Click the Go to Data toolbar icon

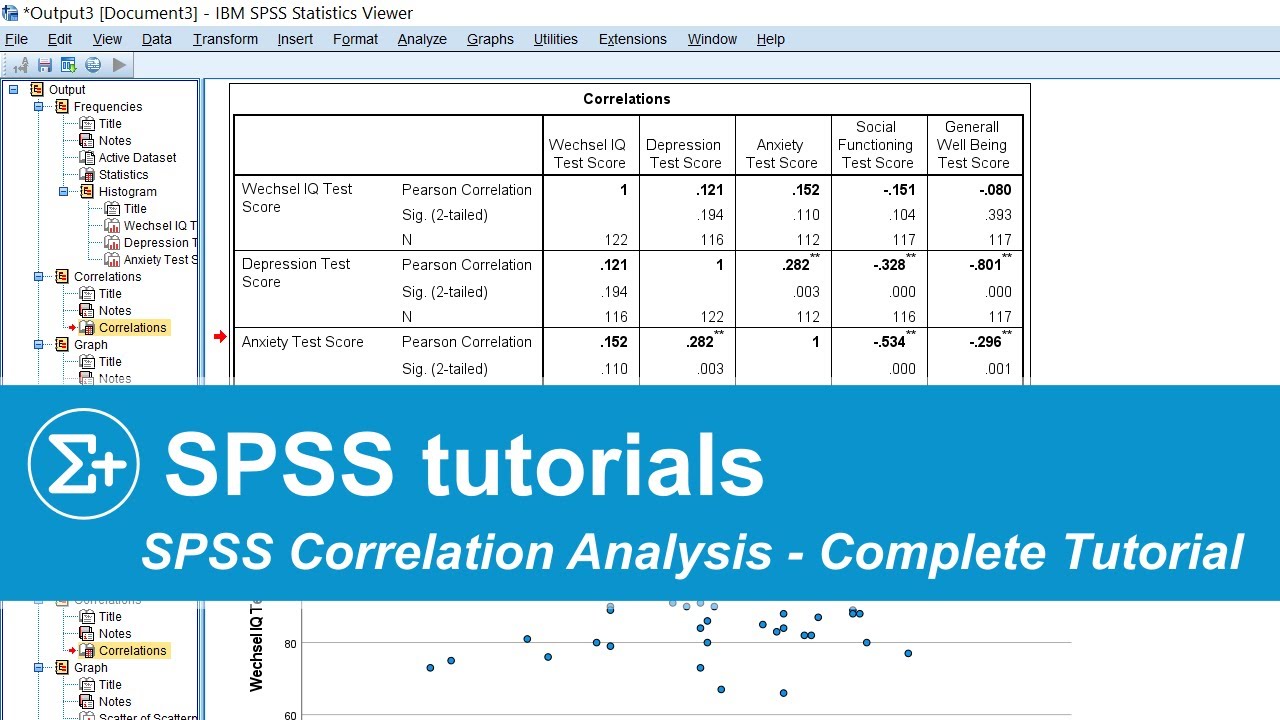pyautogui.click(x=69, y=65)
